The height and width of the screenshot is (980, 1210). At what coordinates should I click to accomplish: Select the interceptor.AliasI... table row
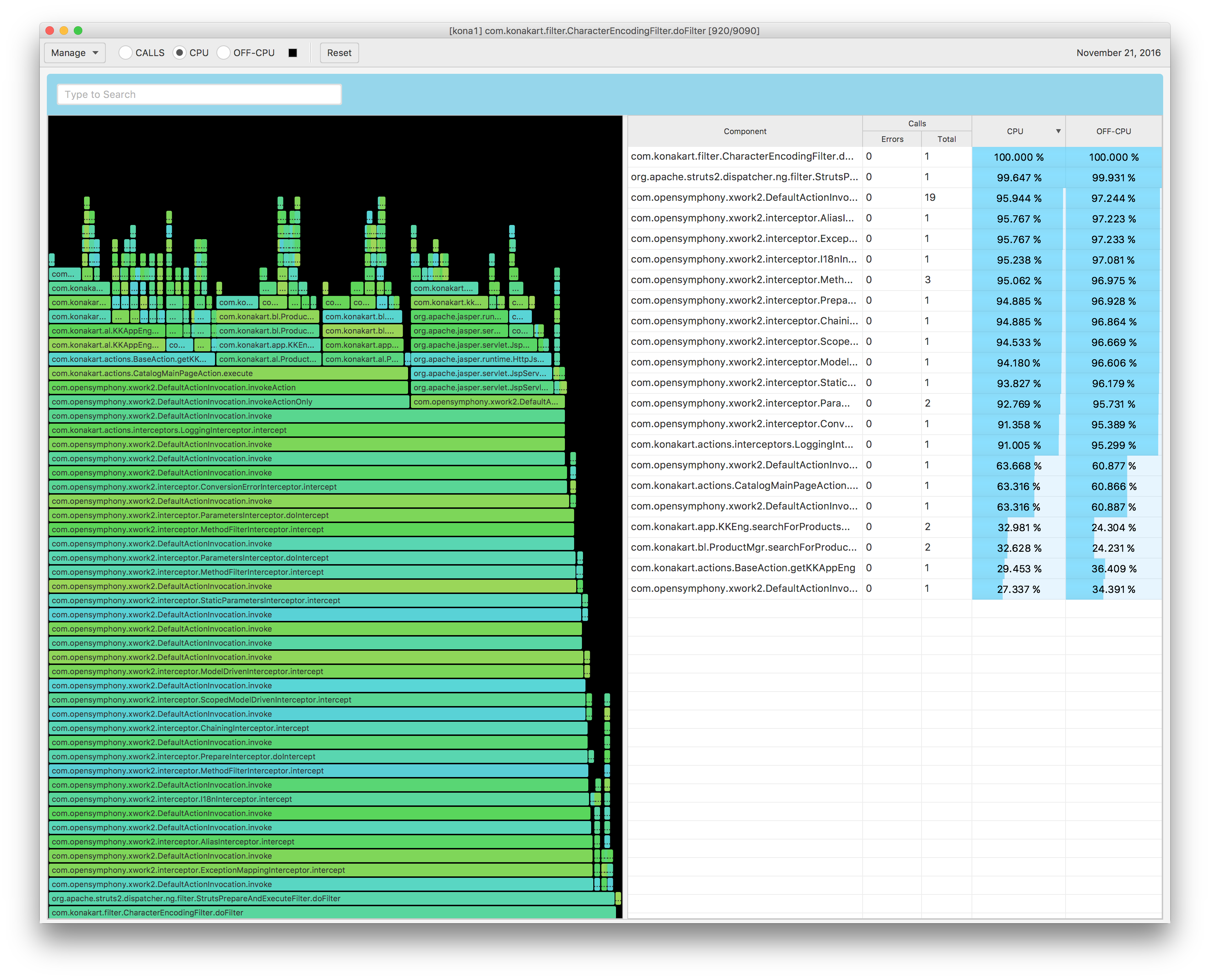(x=895, y=219)
